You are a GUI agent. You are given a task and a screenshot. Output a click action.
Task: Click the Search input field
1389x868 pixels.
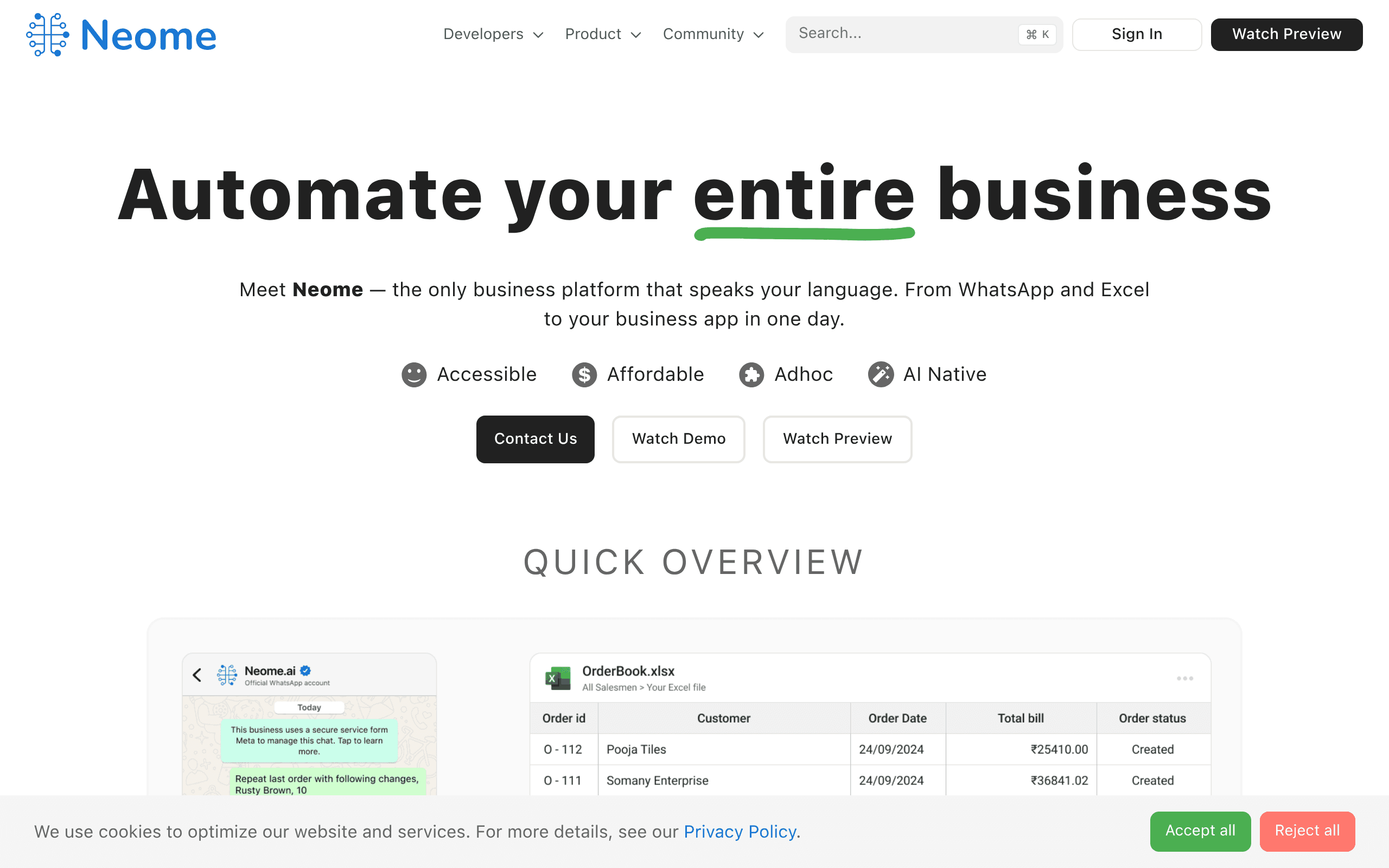[x=924, y=34]
